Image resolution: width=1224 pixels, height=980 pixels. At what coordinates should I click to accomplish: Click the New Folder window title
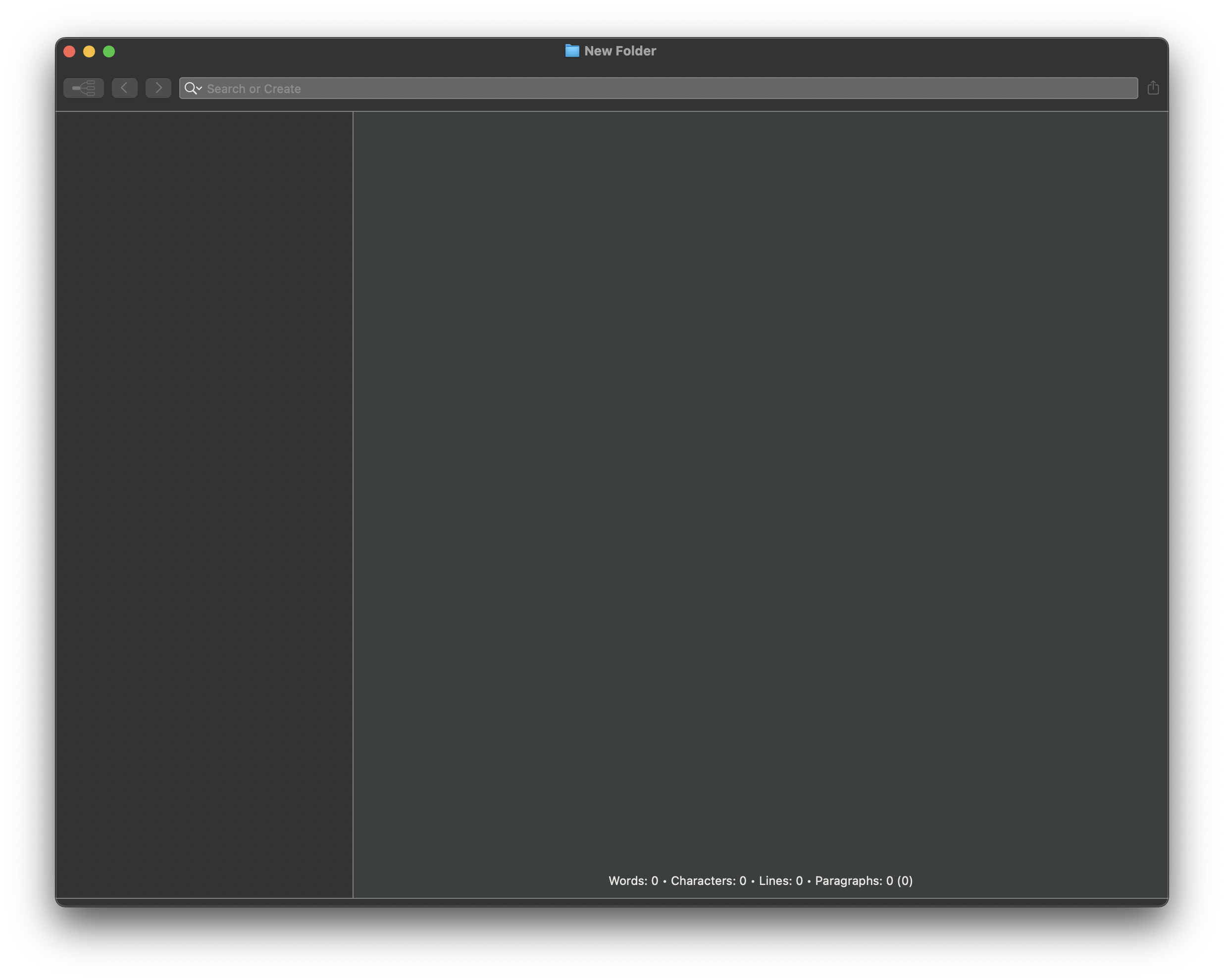(x=620, y=51)
